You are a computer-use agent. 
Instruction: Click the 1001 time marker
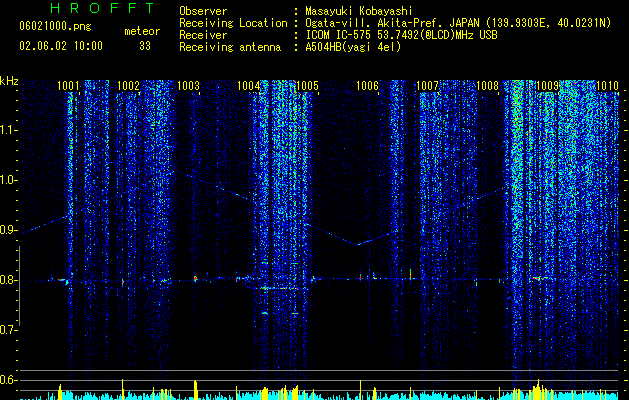point(68,85)
